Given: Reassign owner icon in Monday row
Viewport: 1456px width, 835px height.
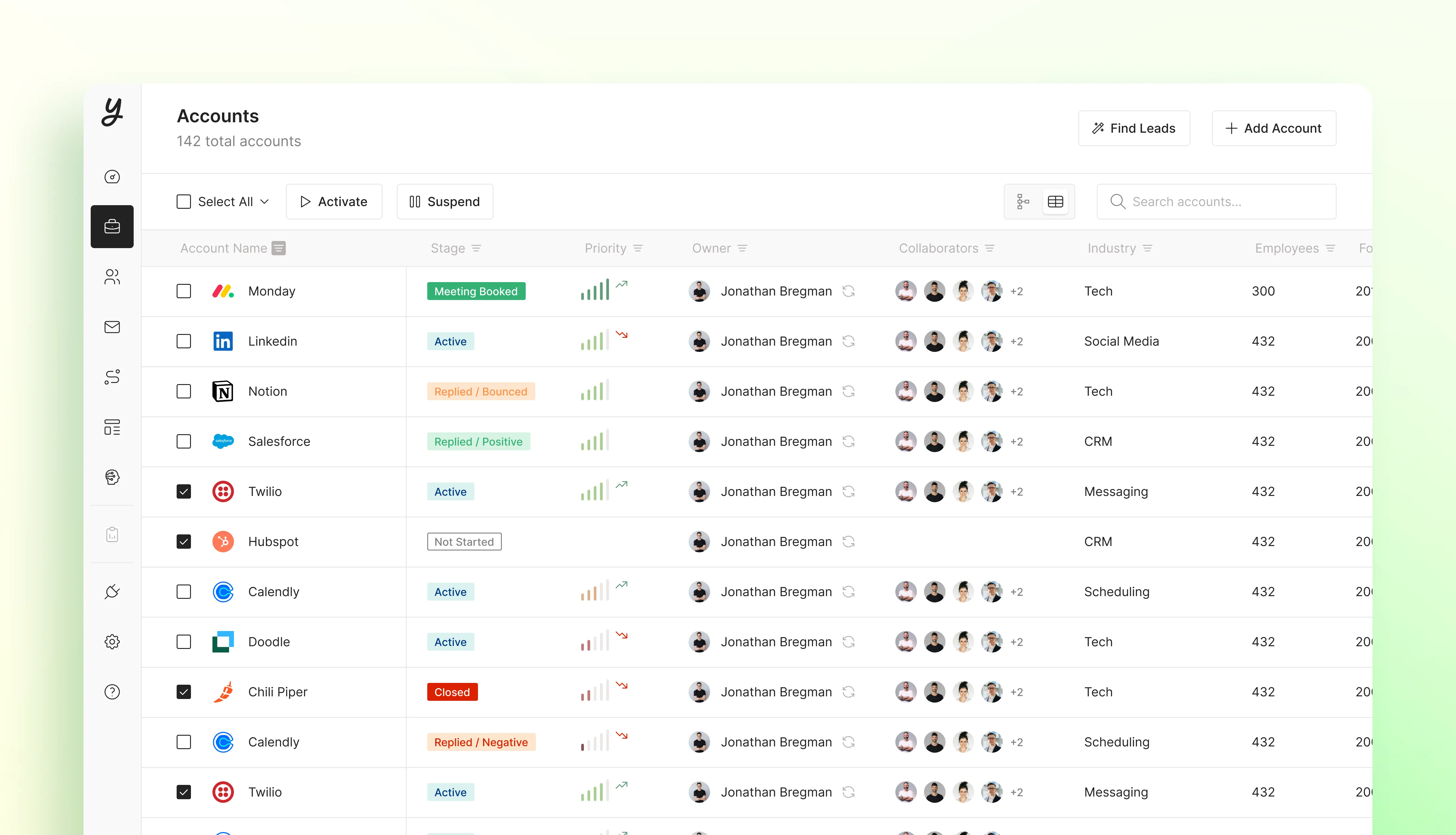Looking at the screenshot, I should click(x=849, y=291).
